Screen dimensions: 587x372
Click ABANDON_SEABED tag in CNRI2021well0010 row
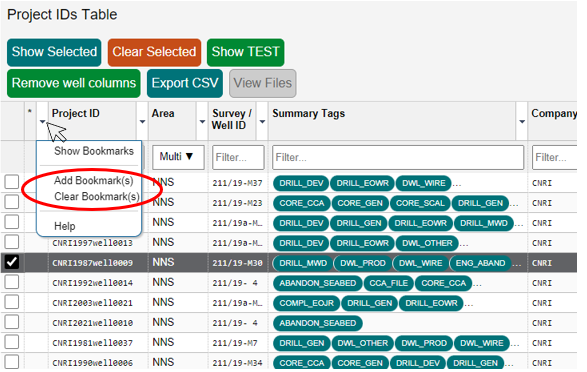pyautogui.click(x=317, y=323)
